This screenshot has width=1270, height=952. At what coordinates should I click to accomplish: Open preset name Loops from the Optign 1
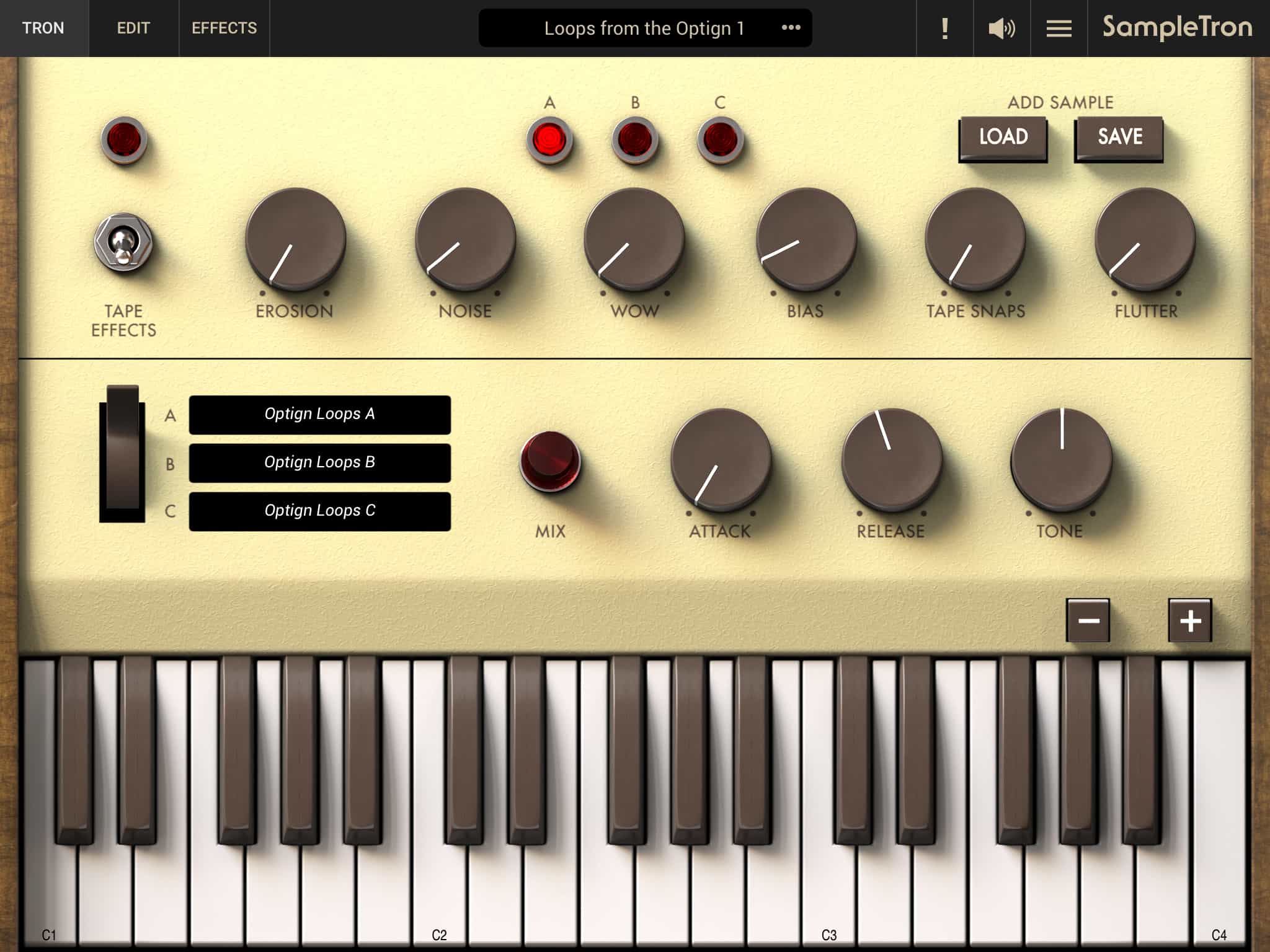coord(644,29)
